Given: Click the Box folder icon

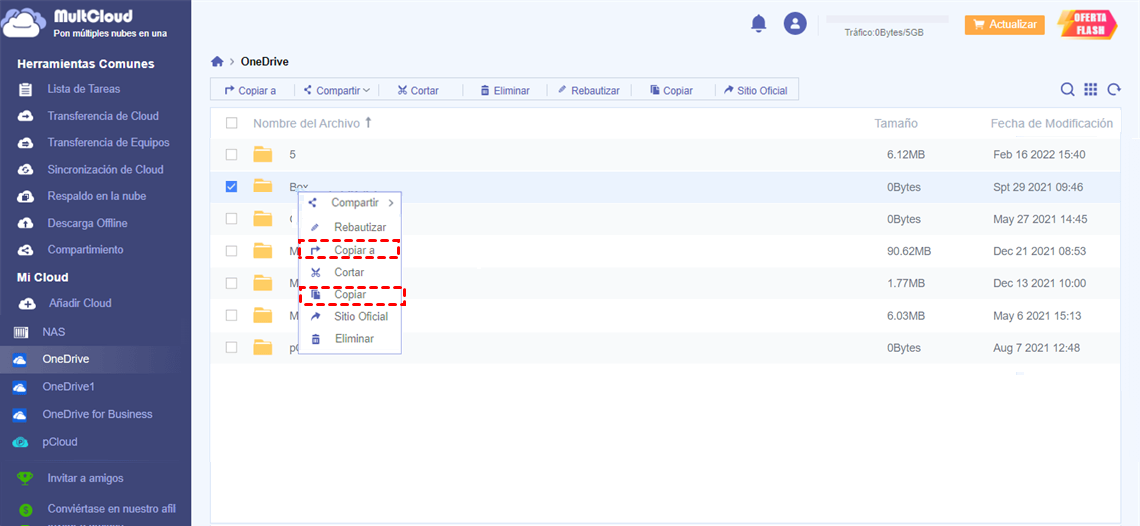Looking at the screenshot, I should [262, 186].
